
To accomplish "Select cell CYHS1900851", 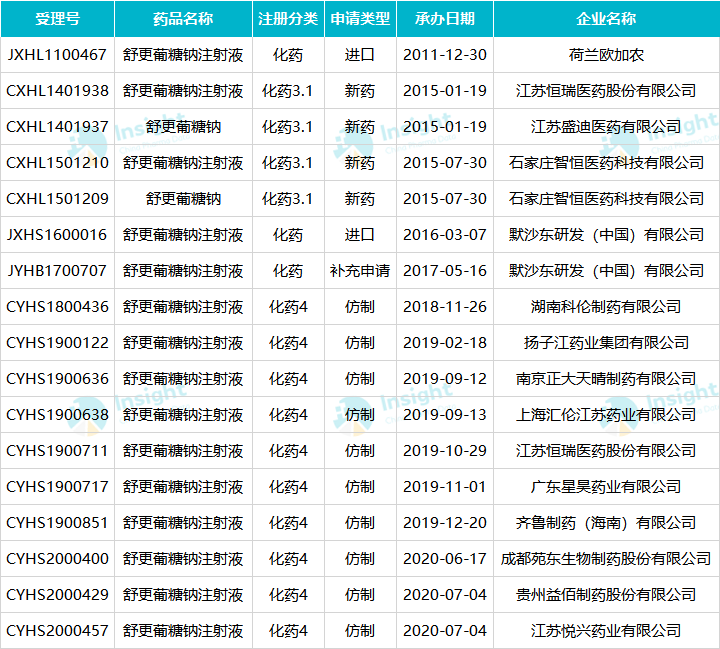I will 57,523.
